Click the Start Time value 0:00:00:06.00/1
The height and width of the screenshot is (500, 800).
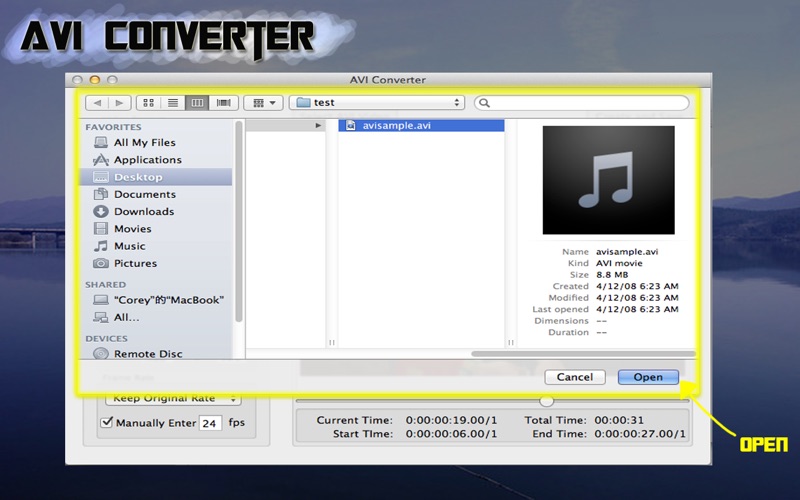point(451,434)
